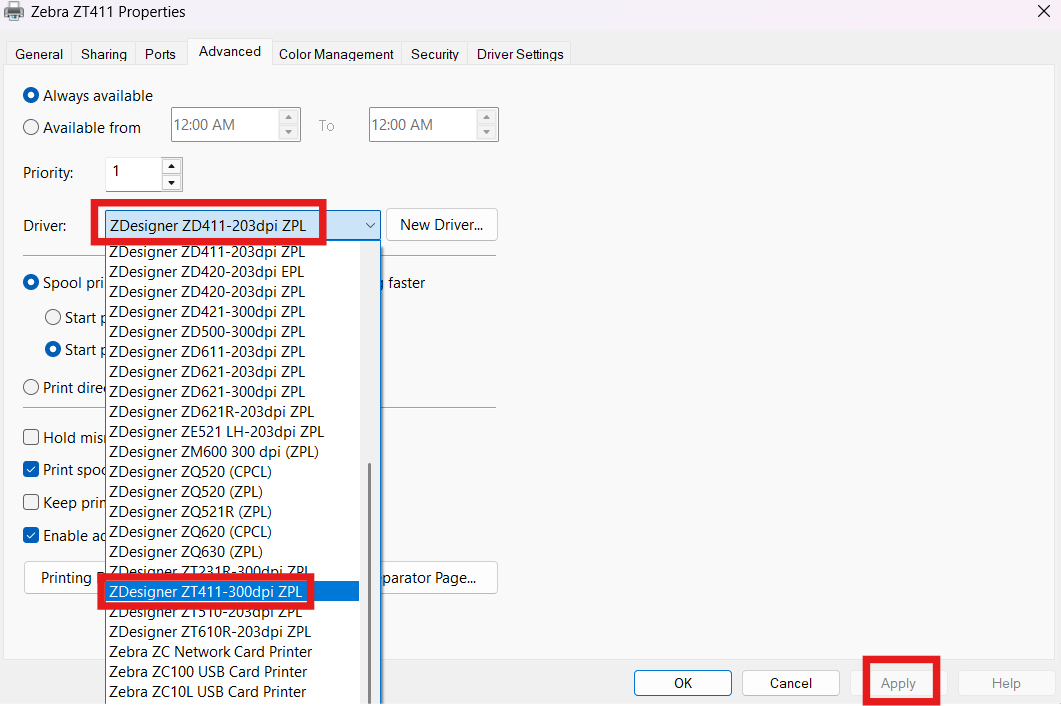Screen dimensions: 1061x706
Task: Choose the Available from radio option
Action: (30, 127)
